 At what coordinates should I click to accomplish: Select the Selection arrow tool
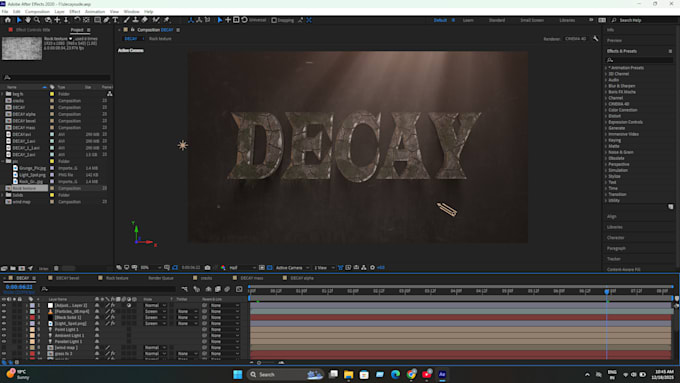[19, 20]
